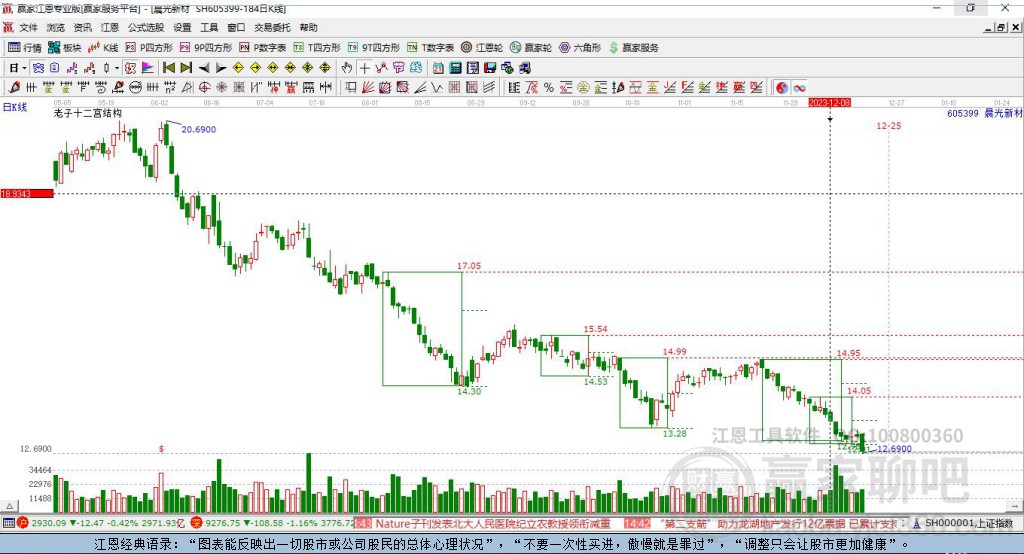
Task: Click the 深 index status bar icon
Action: [x=197, y=523]
